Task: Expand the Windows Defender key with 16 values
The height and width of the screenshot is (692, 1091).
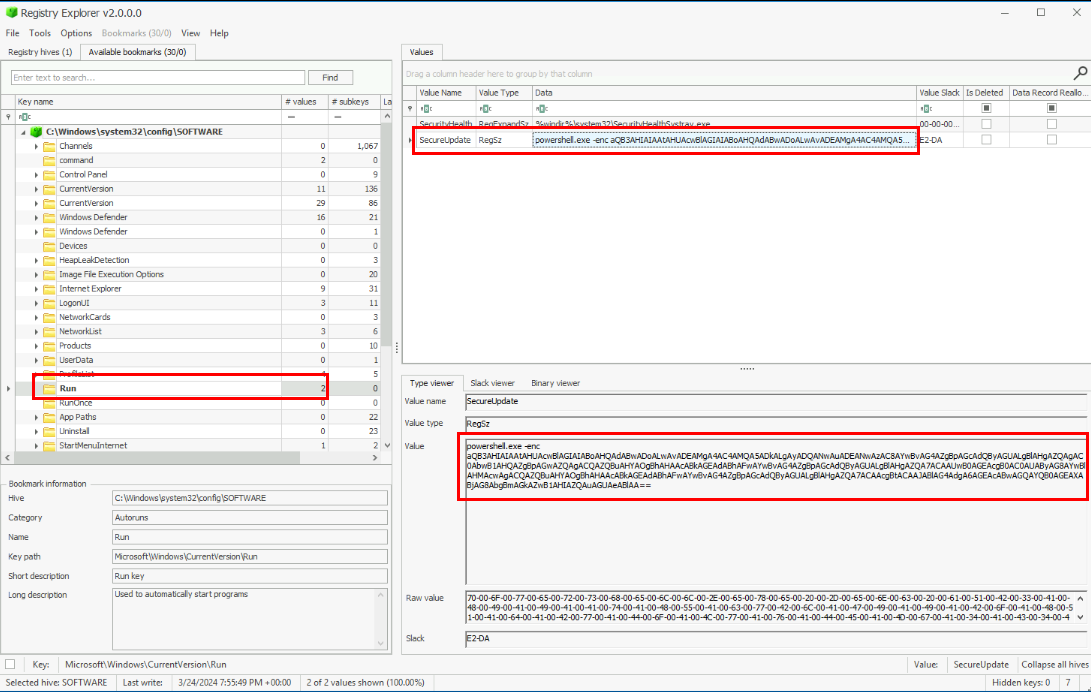Action: (35, 217)
